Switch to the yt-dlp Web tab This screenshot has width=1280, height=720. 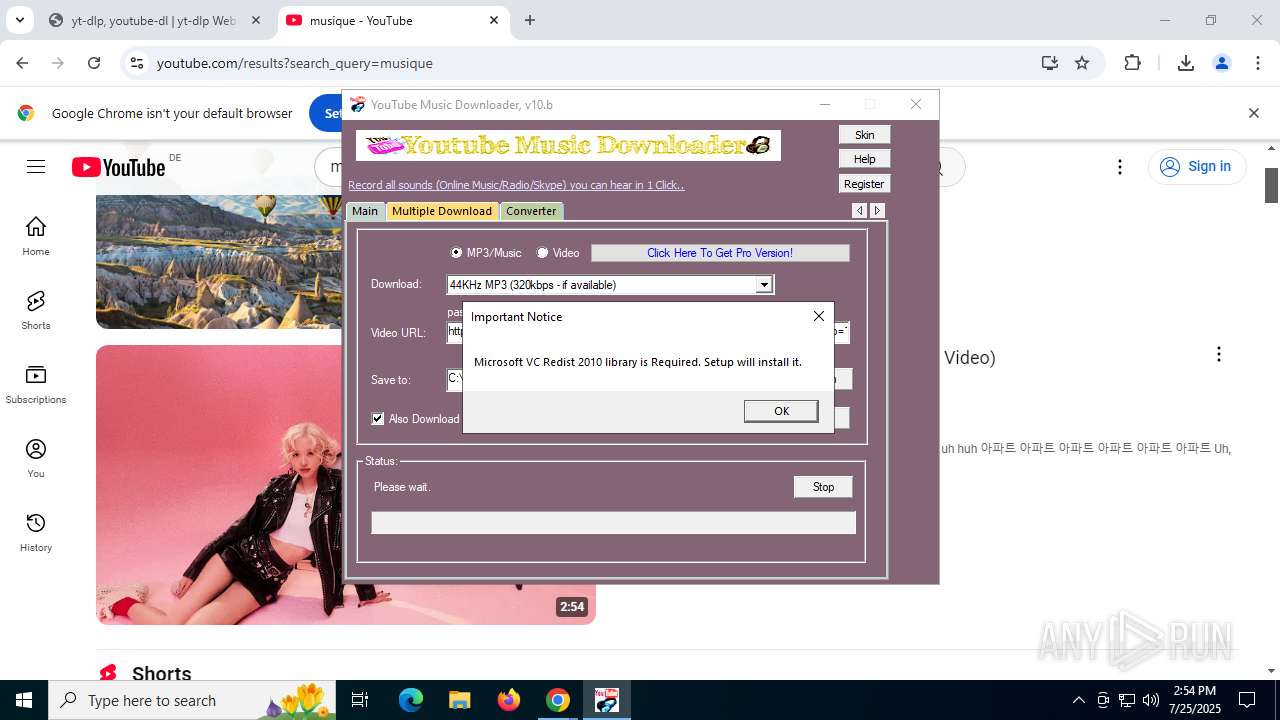pyautogui.click(x=155, y=20)
